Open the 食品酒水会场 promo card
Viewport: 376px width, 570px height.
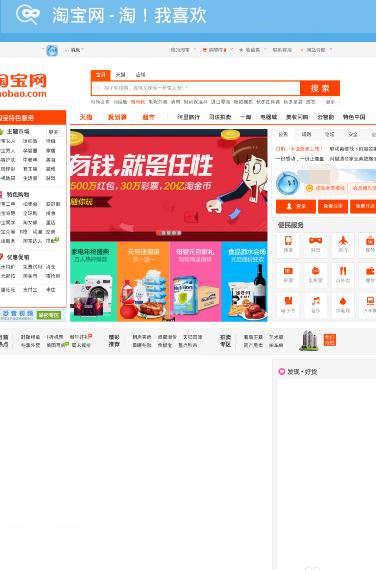point(245,282)
